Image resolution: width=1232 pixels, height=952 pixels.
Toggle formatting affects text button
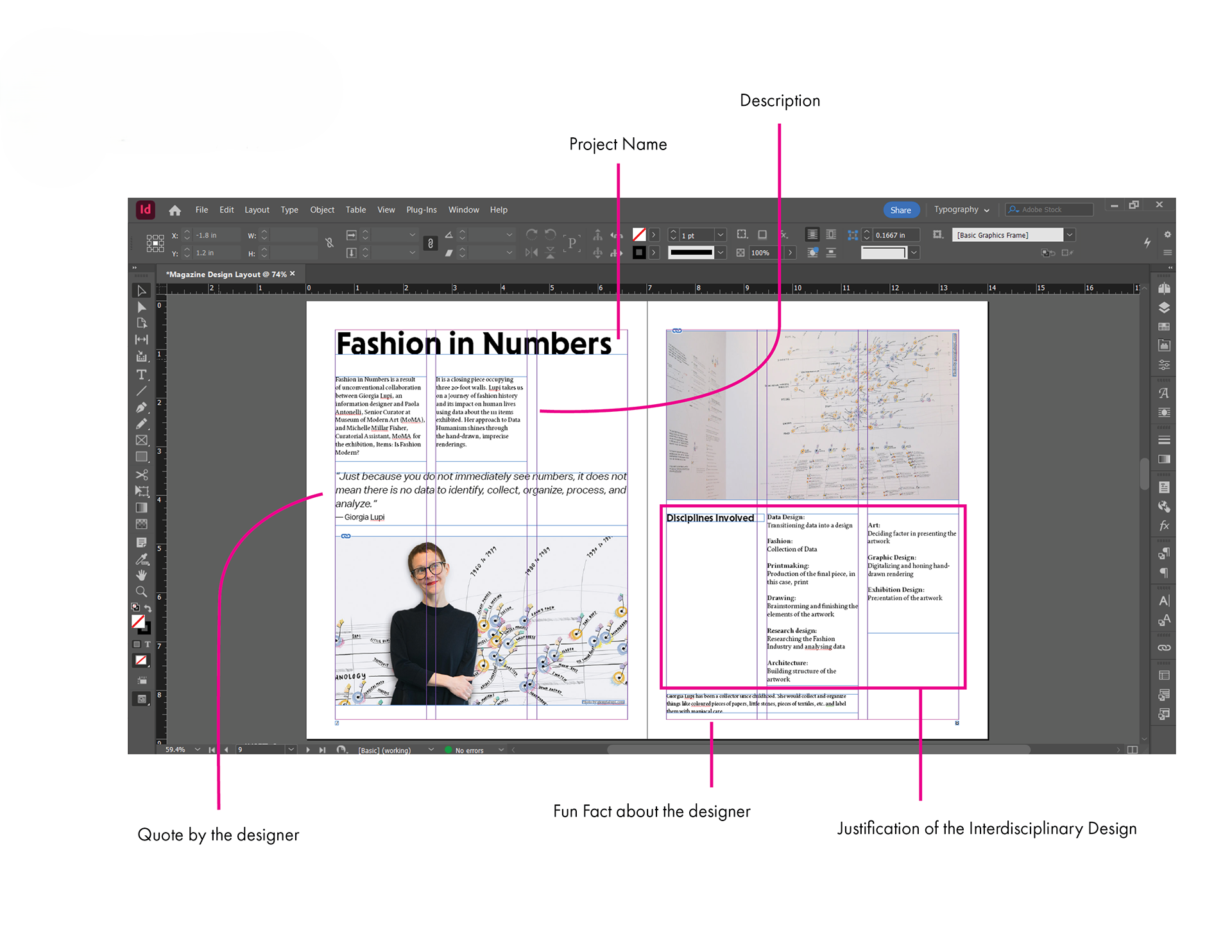coord(148,644)
